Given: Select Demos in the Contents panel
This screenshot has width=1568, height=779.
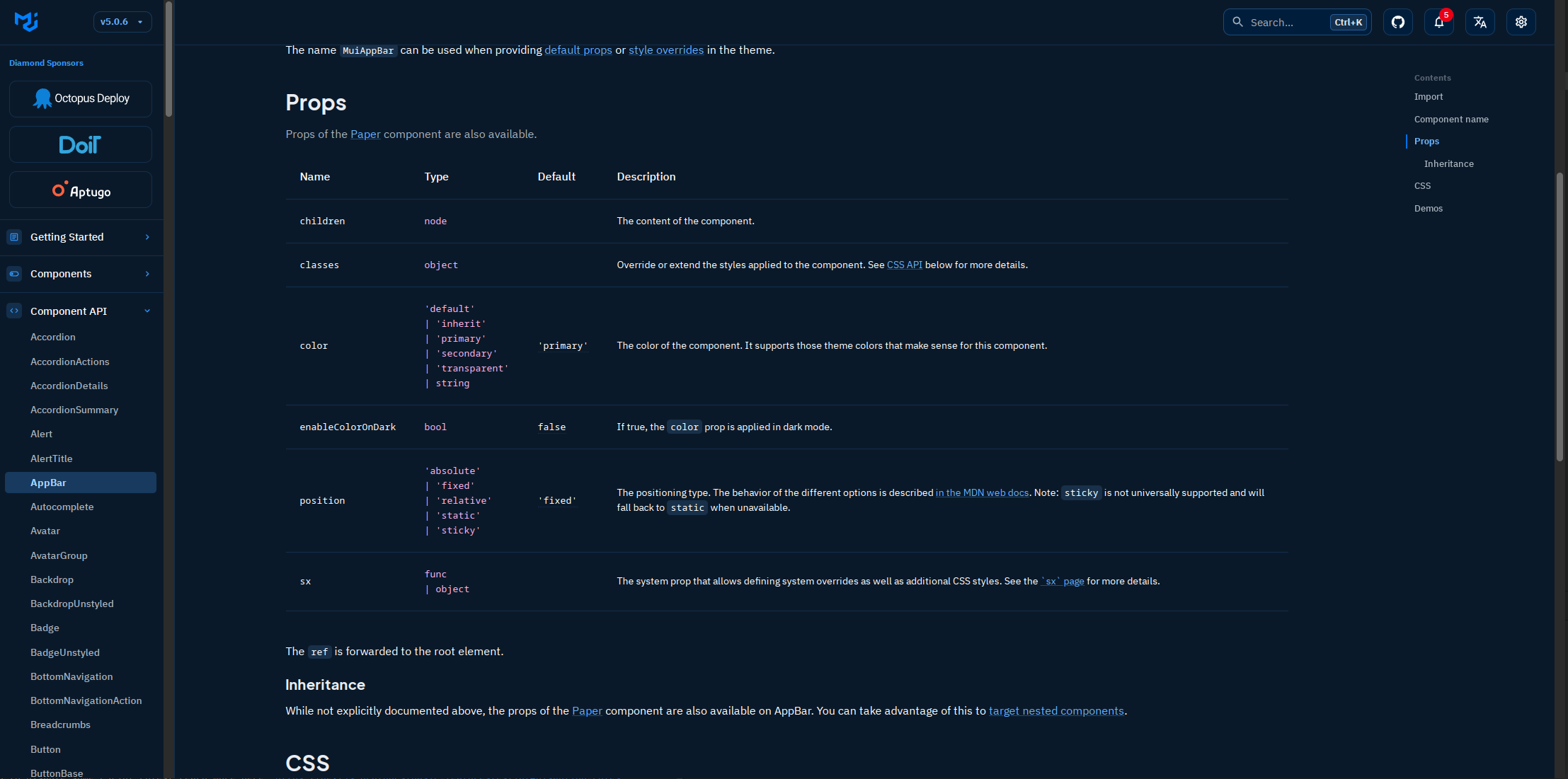Looking at the screenshot, I should 1429,208.
